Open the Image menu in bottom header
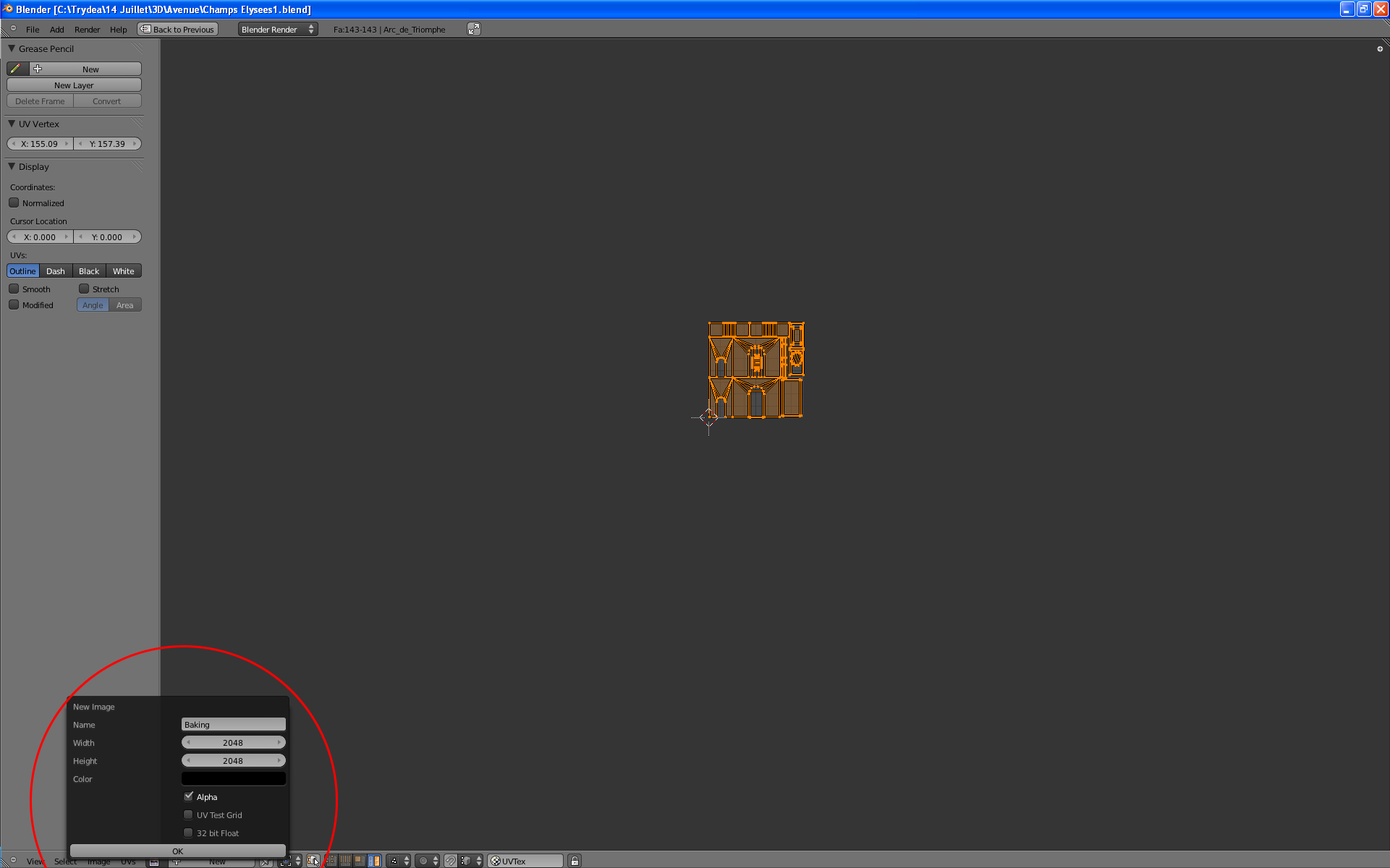Image resolution: width=1390 pixels, height=868 pixels. coord(99,861)
